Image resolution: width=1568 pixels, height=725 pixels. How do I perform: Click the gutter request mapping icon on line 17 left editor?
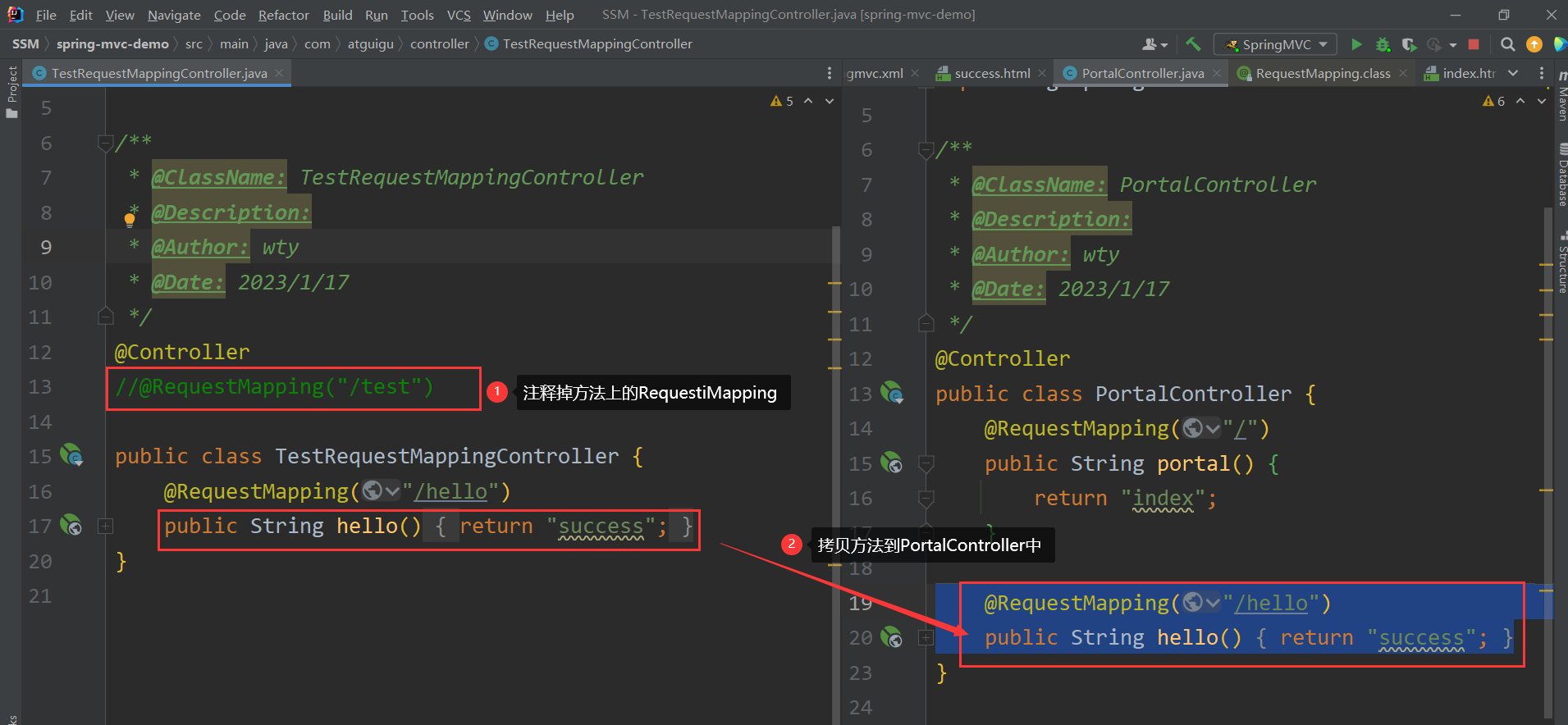[x=72, y=525]
